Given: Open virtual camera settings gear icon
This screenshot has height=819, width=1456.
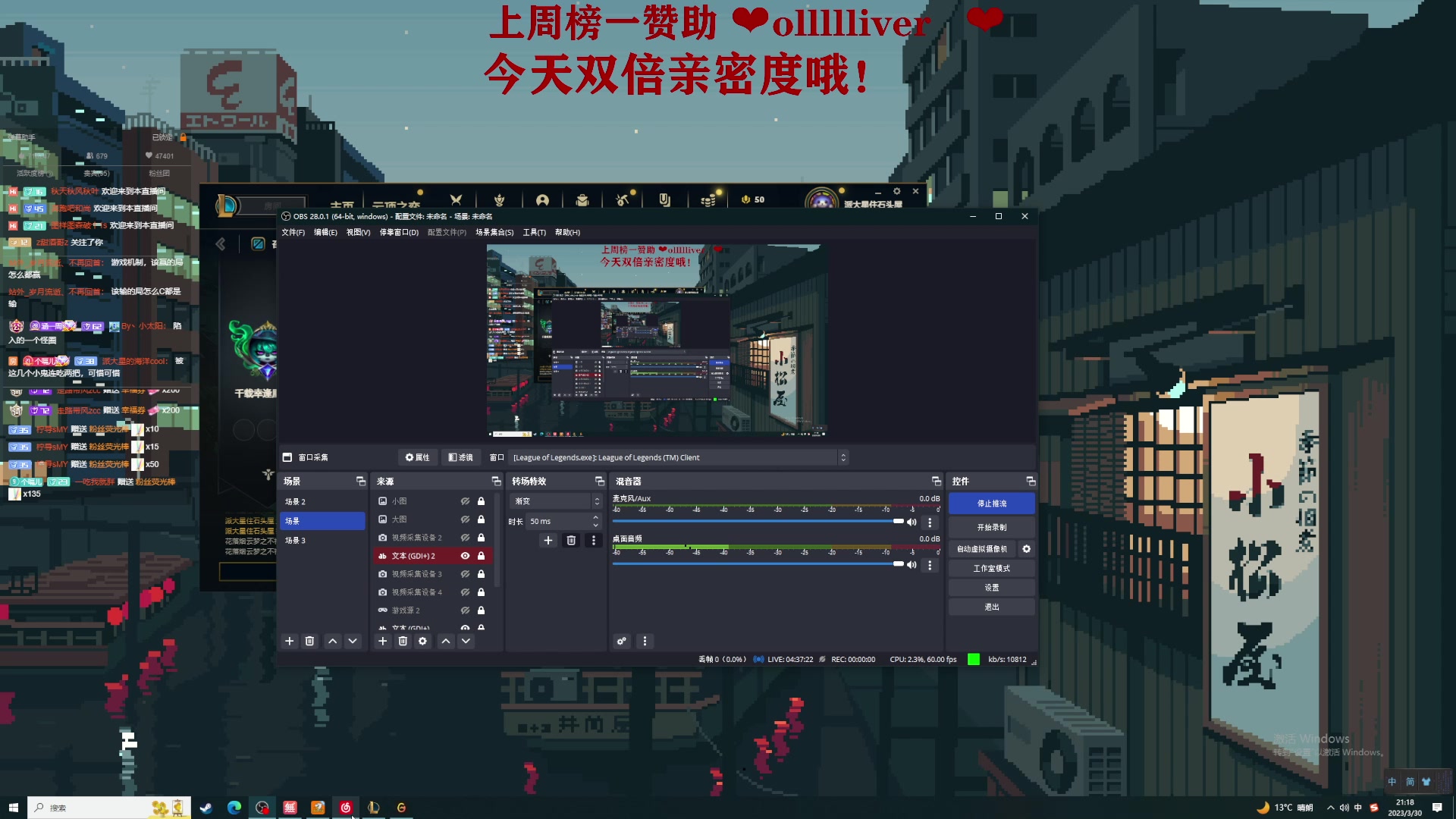Looking at the screenshot, I should coord(1026,549).
